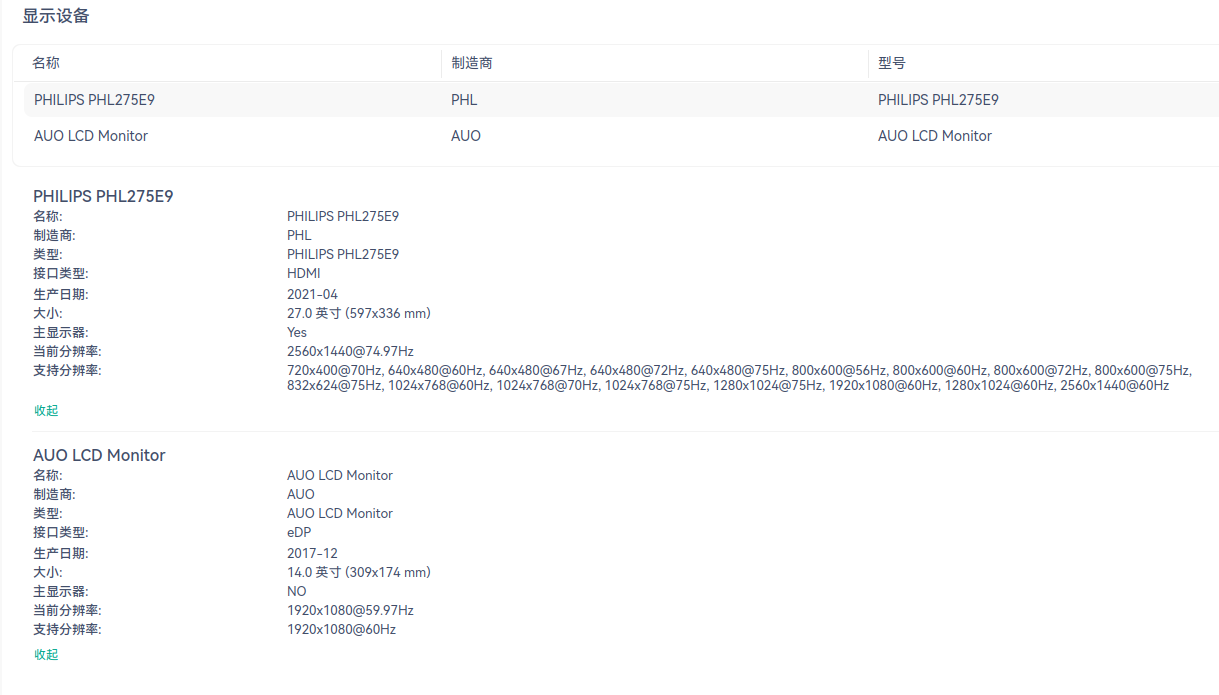Click the 名称 column header
This screenshot has width=1219, height=695.
coord(46,63)
